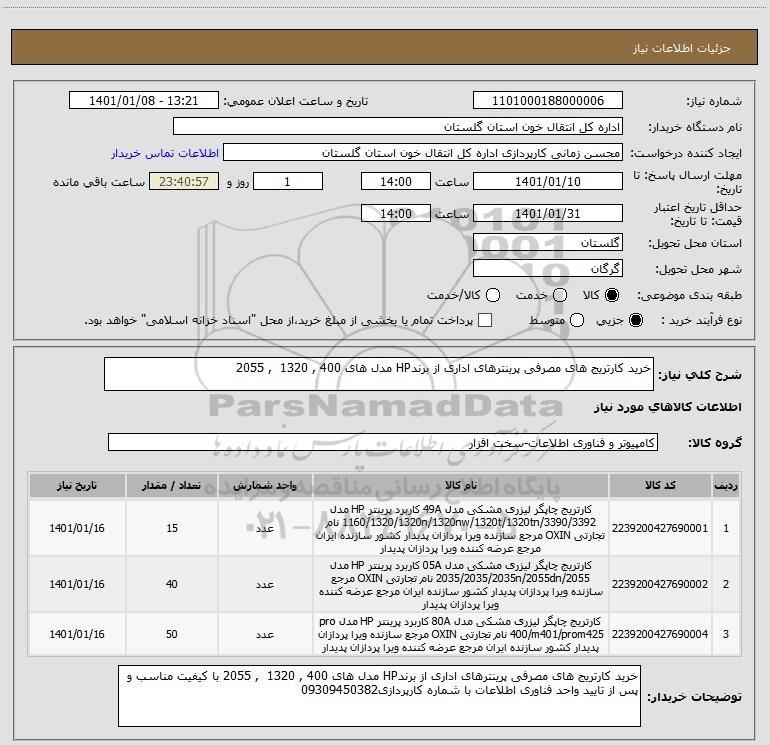Click the price validity date 1401/01/31 field

(548, 213)
